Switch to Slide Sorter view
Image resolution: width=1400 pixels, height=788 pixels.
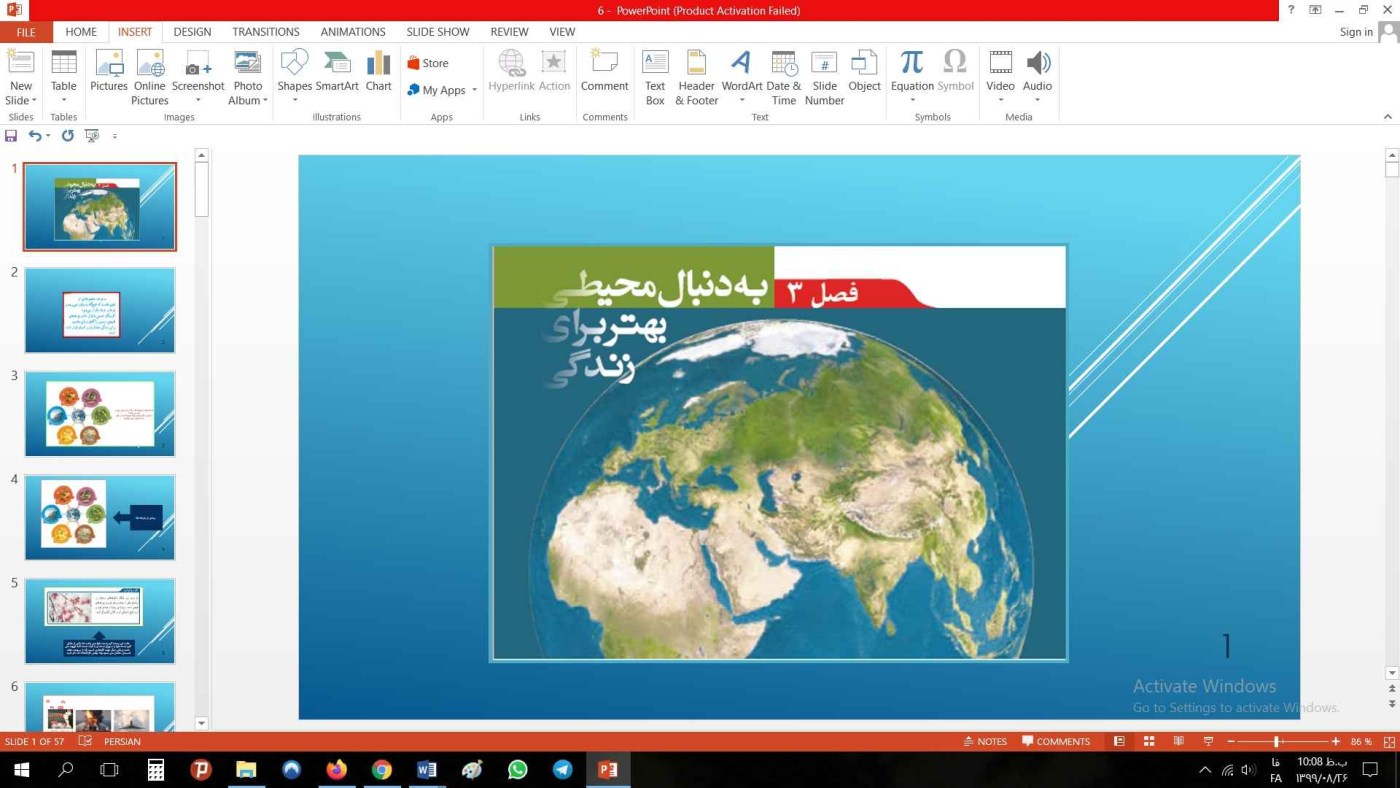tap(1149, 742)
